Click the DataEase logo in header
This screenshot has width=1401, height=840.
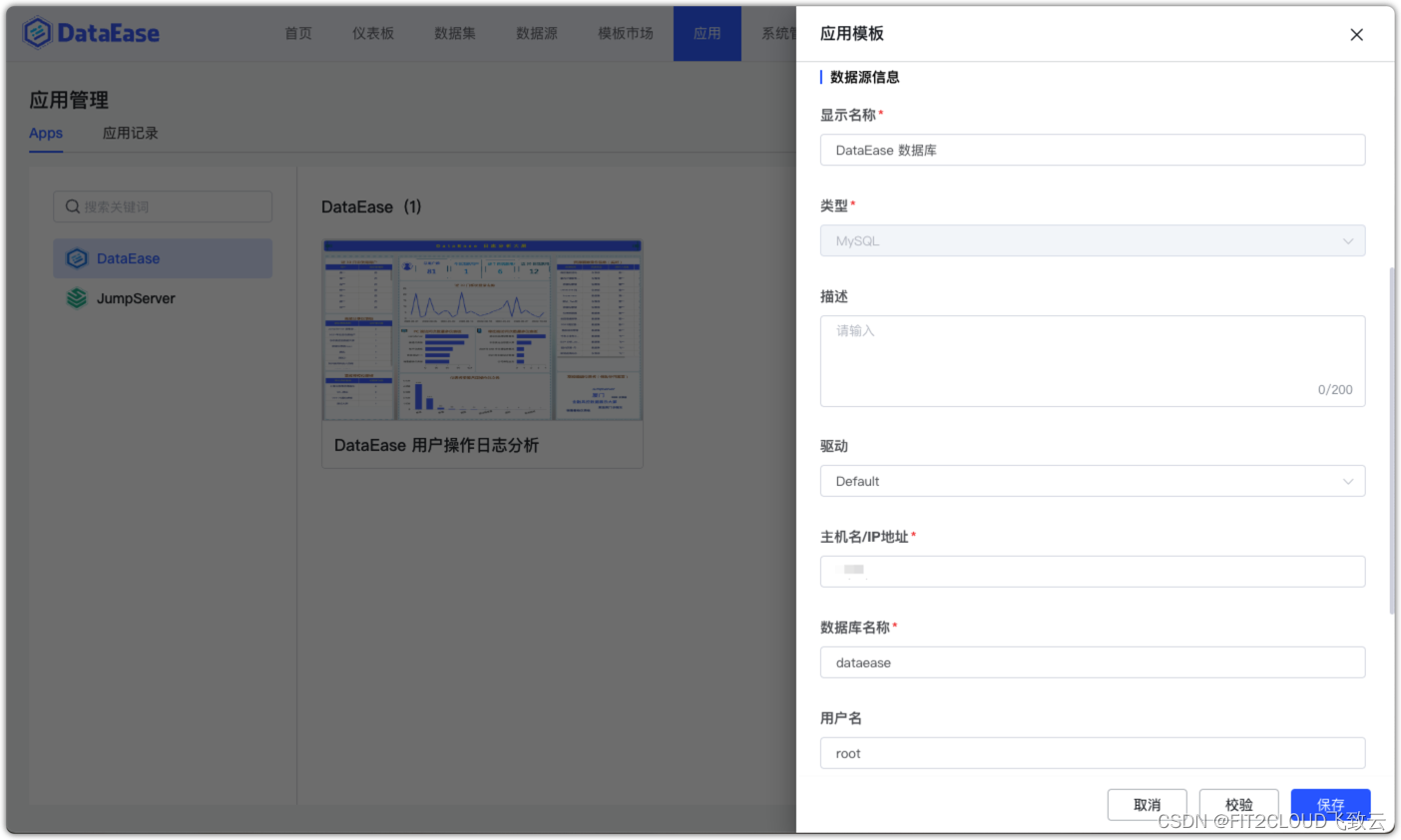pos(91,33)
